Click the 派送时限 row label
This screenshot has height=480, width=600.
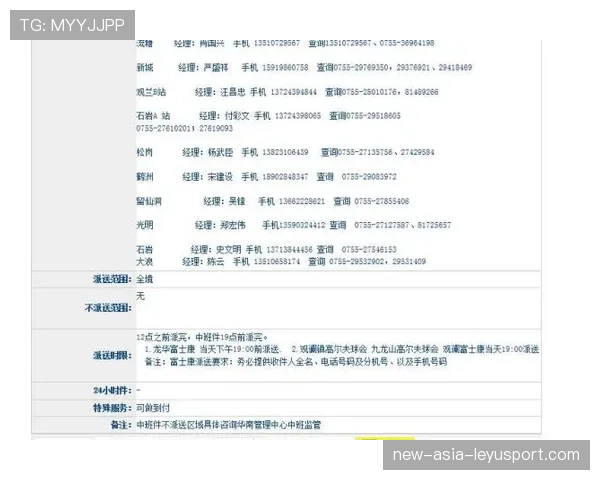[x=112, y=356]
